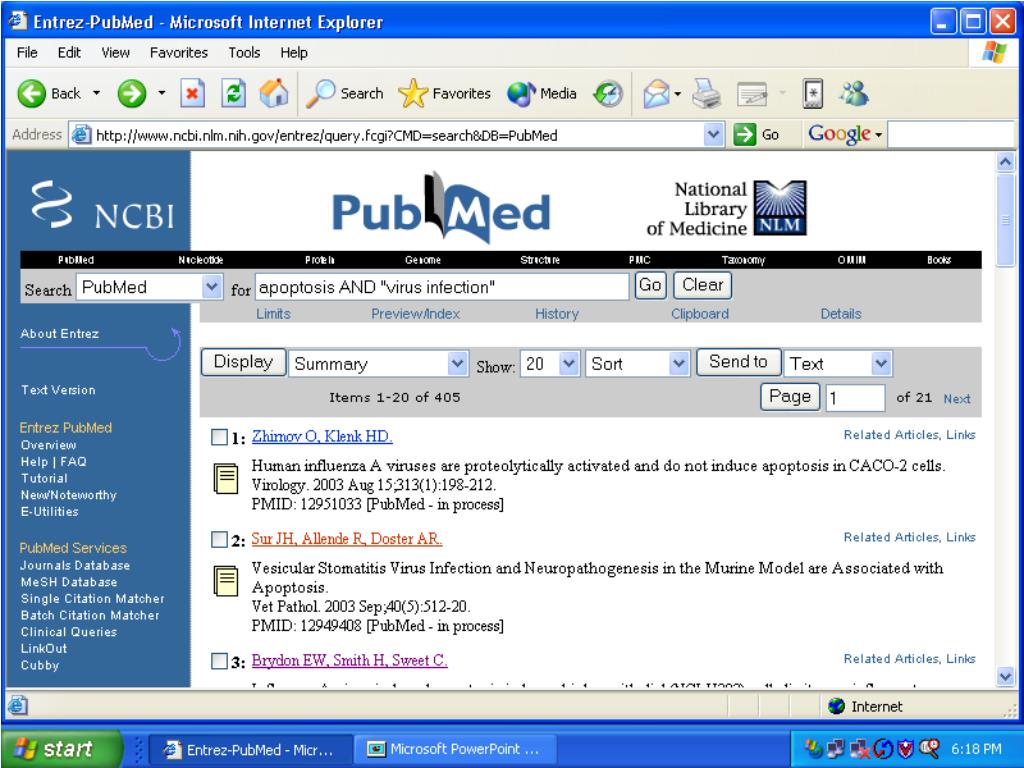Image resolution: width=1024 pixels, height=768 pixels.
Task: Click the red shield tray icon
Action: click(x=905, y=748)
